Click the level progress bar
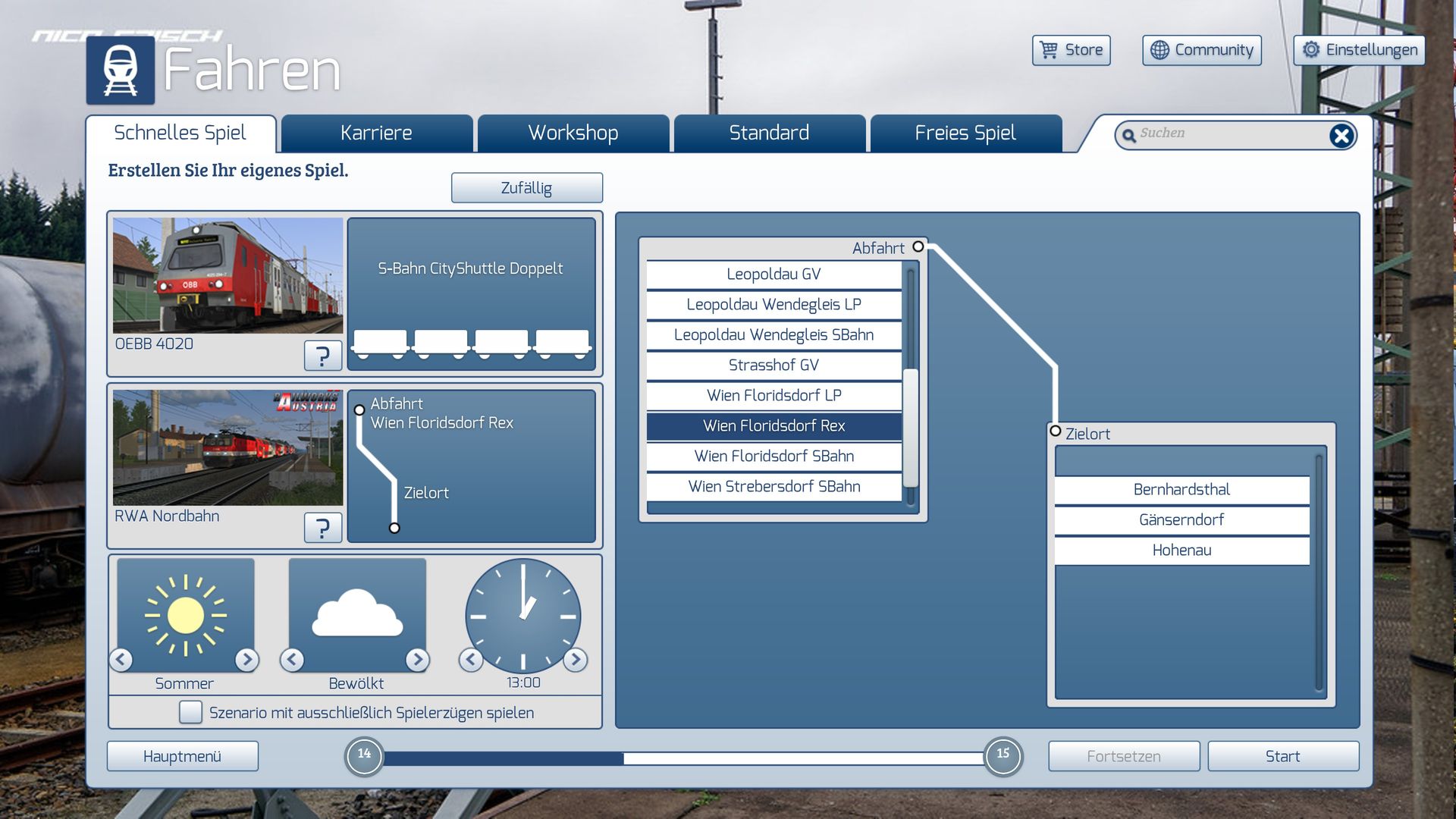This screenshot has height=819, width=1456. click(x=682, y=758)
